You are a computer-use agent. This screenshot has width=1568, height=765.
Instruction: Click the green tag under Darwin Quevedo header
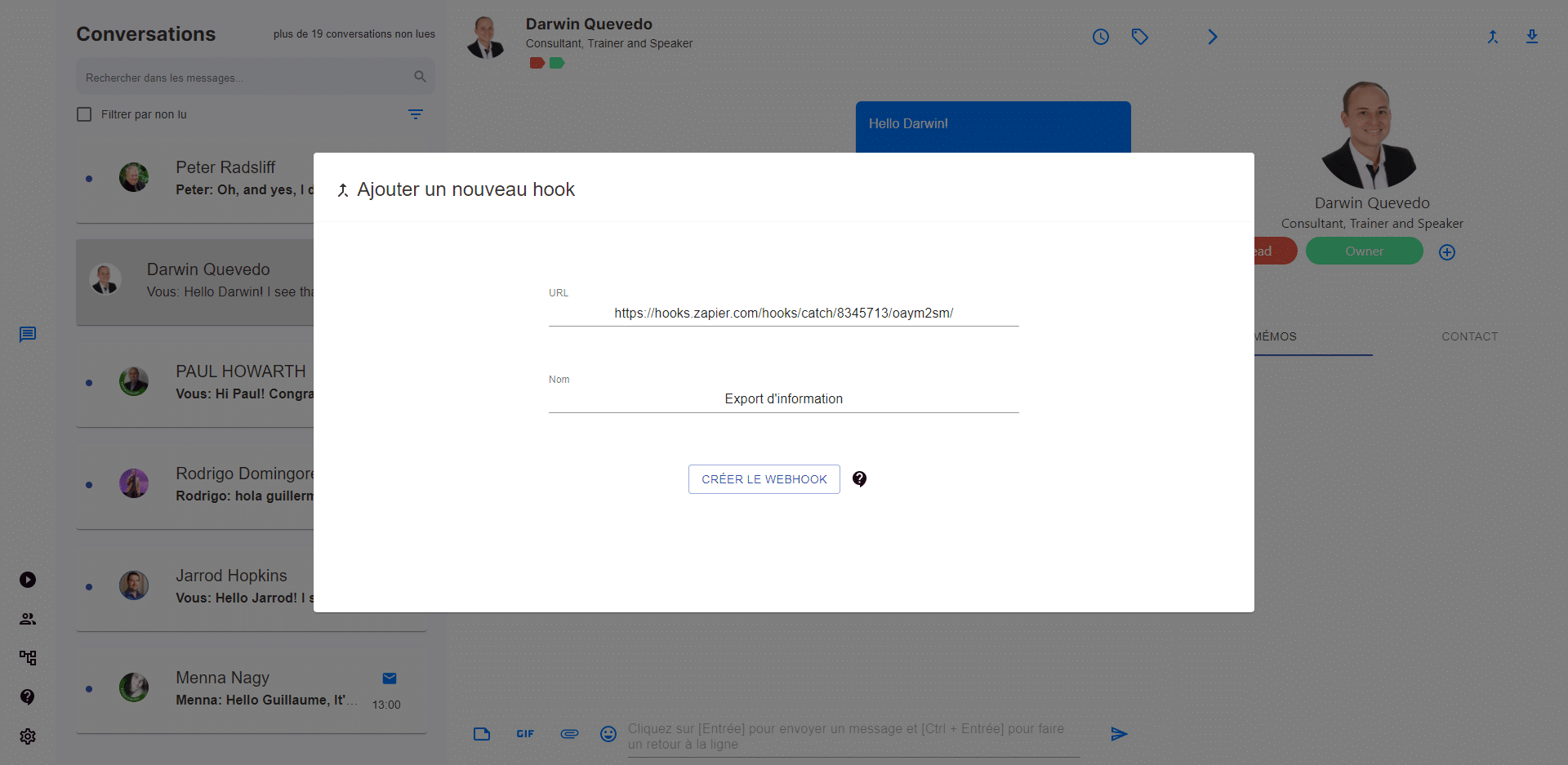557,63
